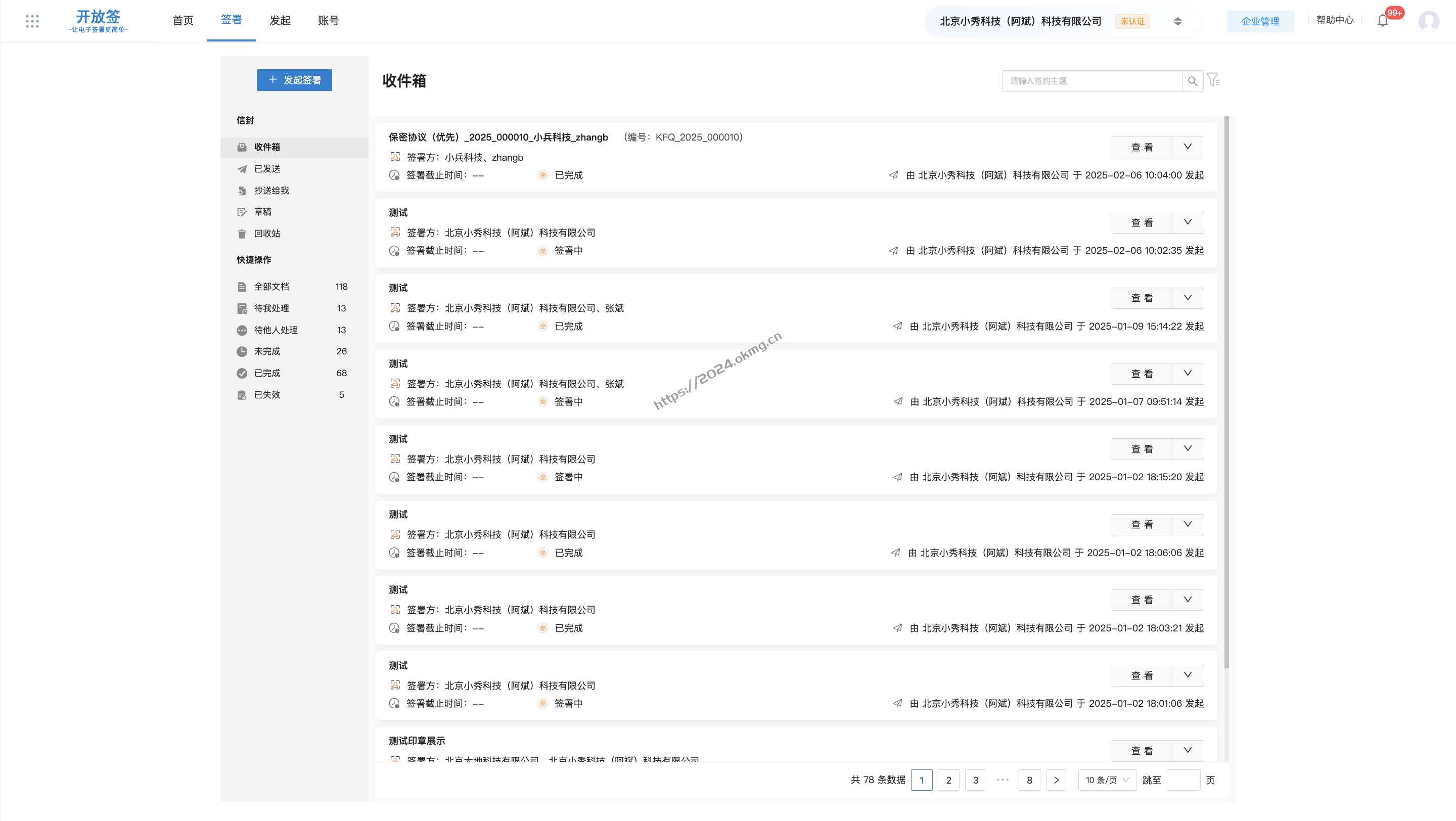
Task: Expand company switcher arrows
Action: tap(1177, 21)
